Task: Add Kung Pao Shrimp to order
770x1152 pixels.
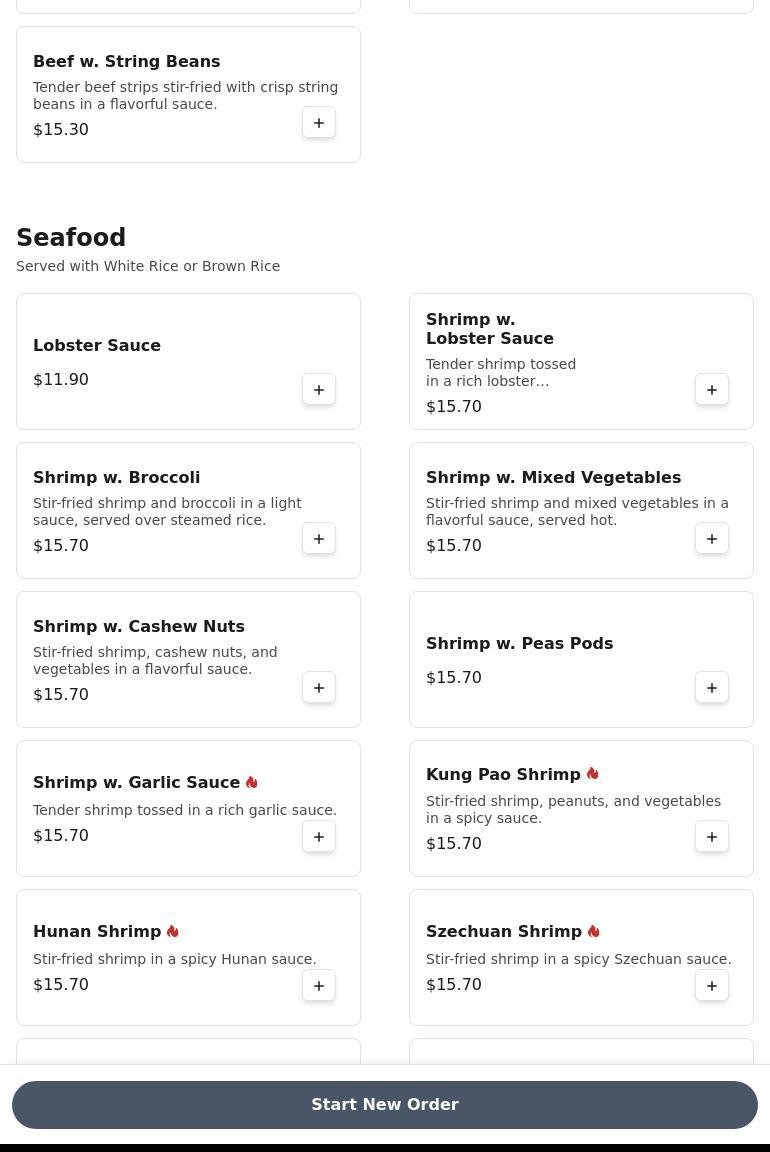Action: (x=712, y=837)
